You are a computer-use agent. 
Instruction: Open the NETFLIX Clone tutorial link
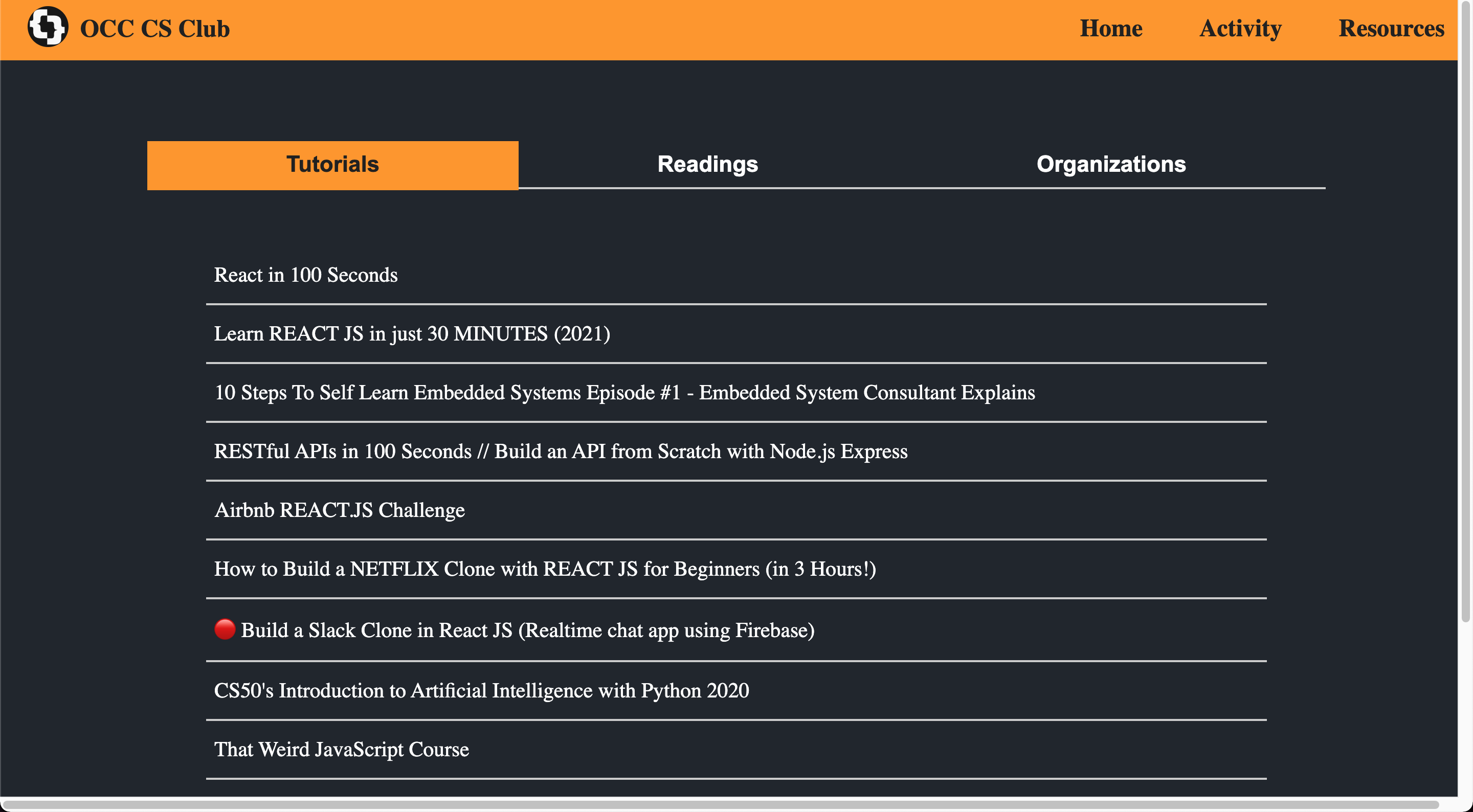point(544,569)
